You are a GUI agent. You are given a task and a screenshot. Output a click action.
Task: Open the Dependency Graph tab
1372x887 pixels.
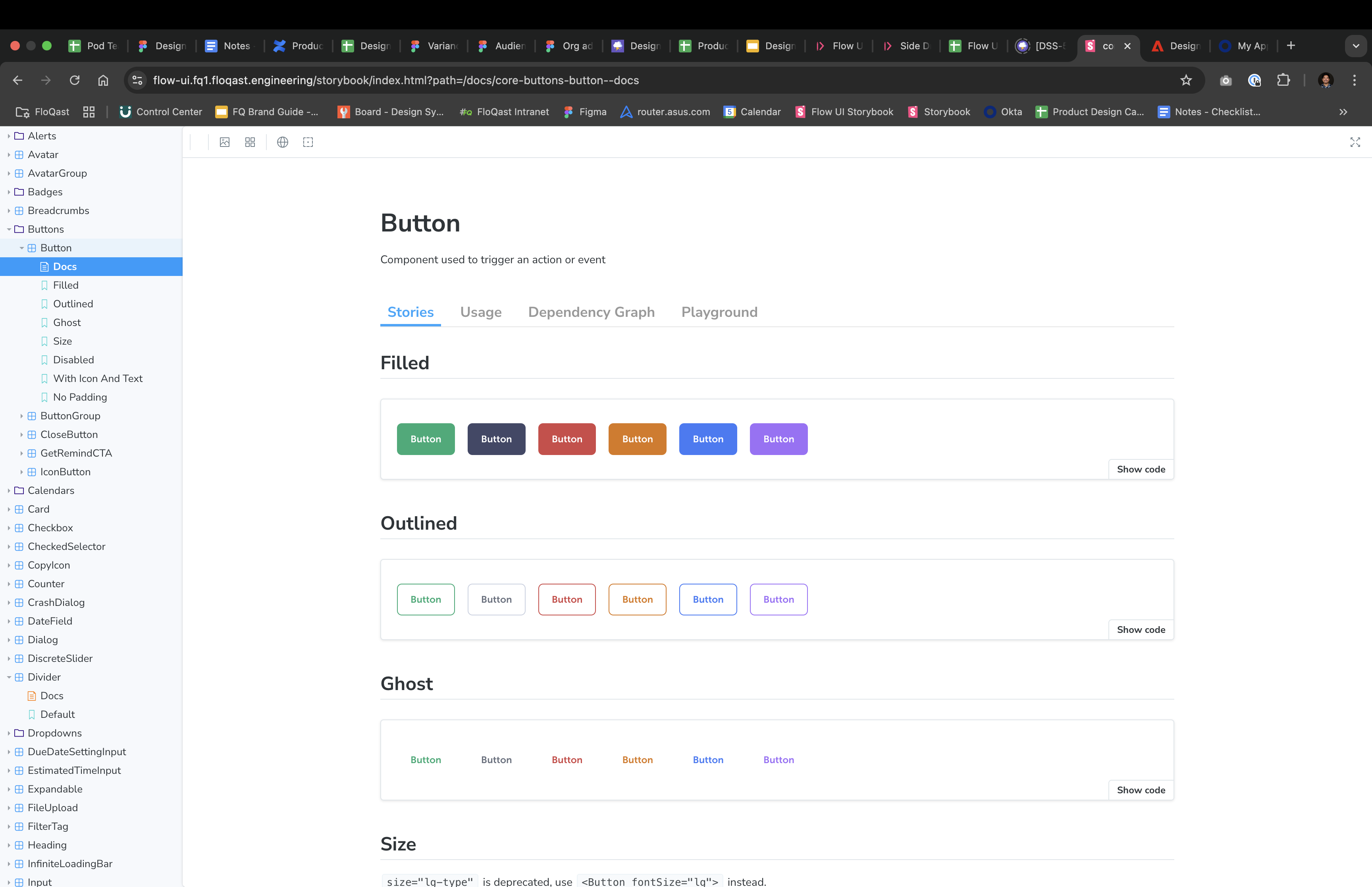[x=591, y=312]
